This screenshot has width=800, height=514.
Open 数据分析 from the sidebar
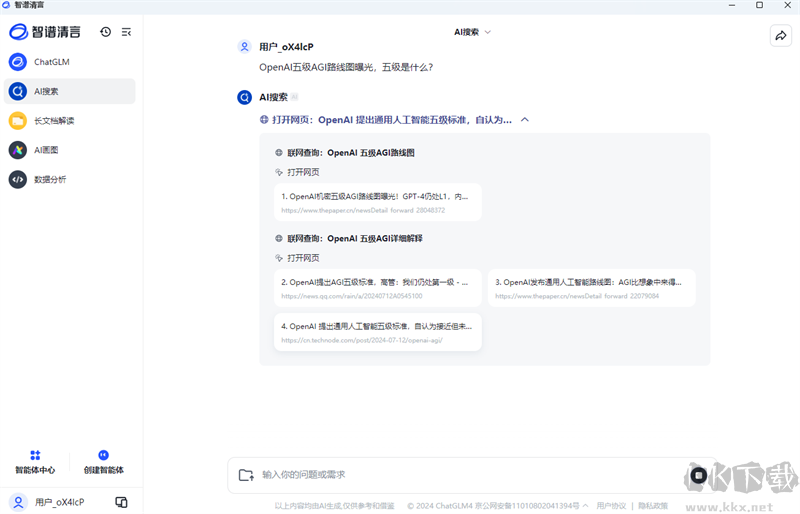tap(69, 180)
